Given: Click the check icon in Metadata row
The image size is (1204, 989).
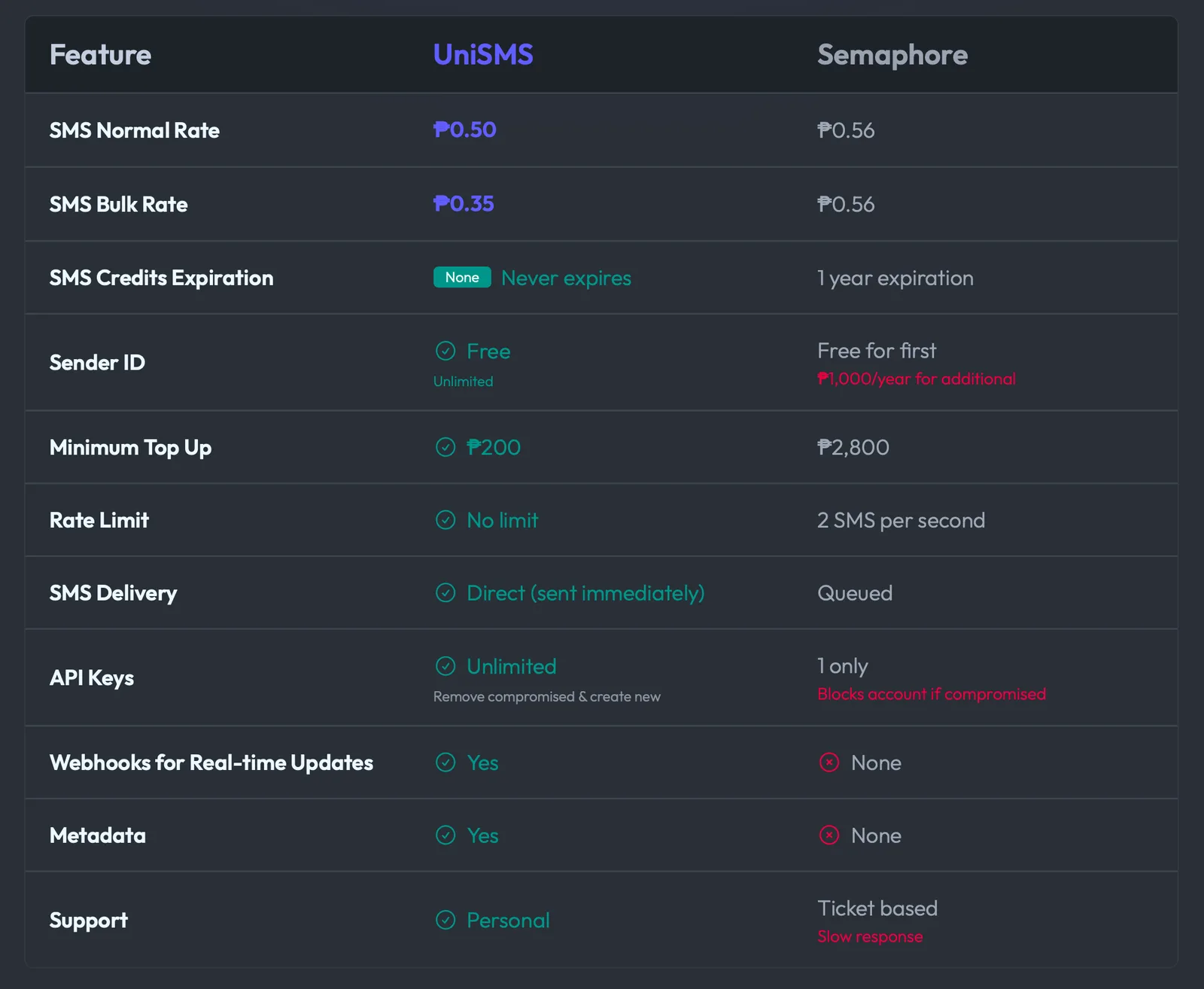Looking at the screenshot, I should tap(445, 835).
